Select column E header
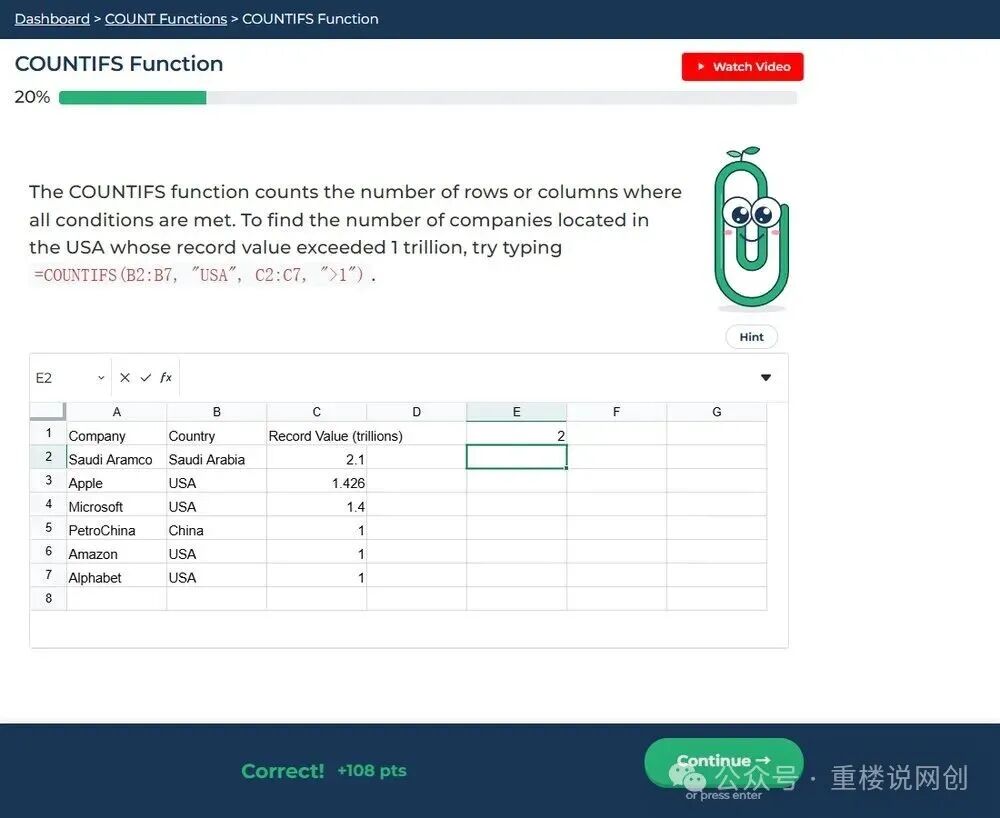The height and width of the screenshot is (818, 1000). click(517, 412)
